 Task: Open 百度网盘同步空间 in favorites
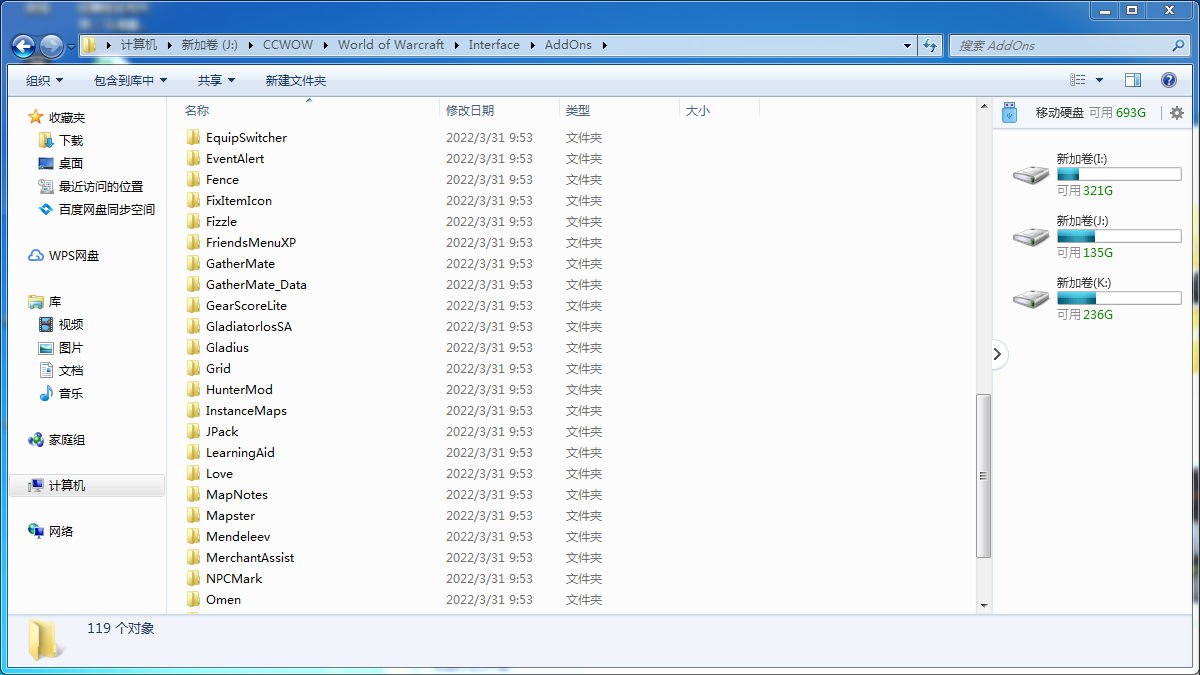(x=106, y=210)
